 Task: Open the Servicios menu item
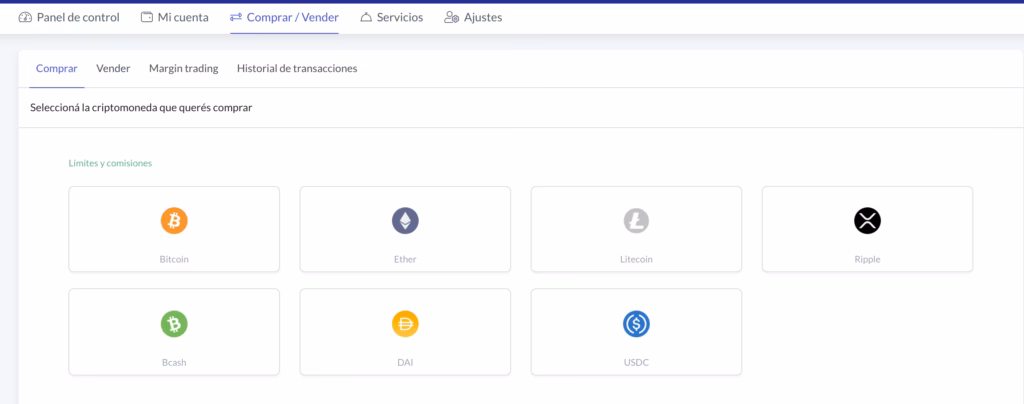[x=391, y=18]
